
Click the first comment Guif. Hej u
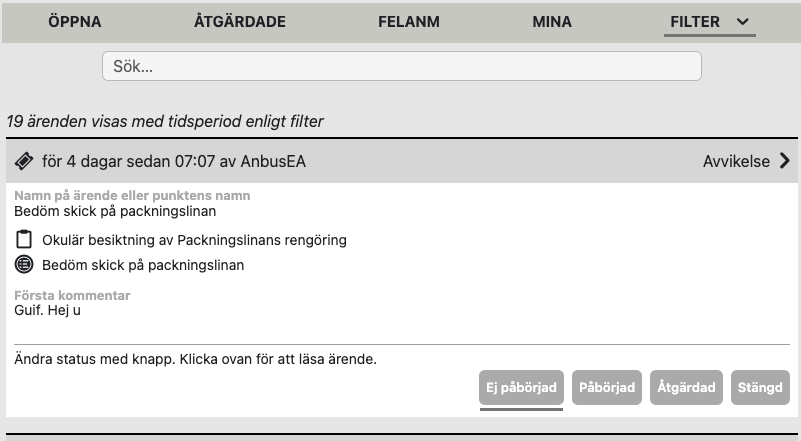pos(47,310)
